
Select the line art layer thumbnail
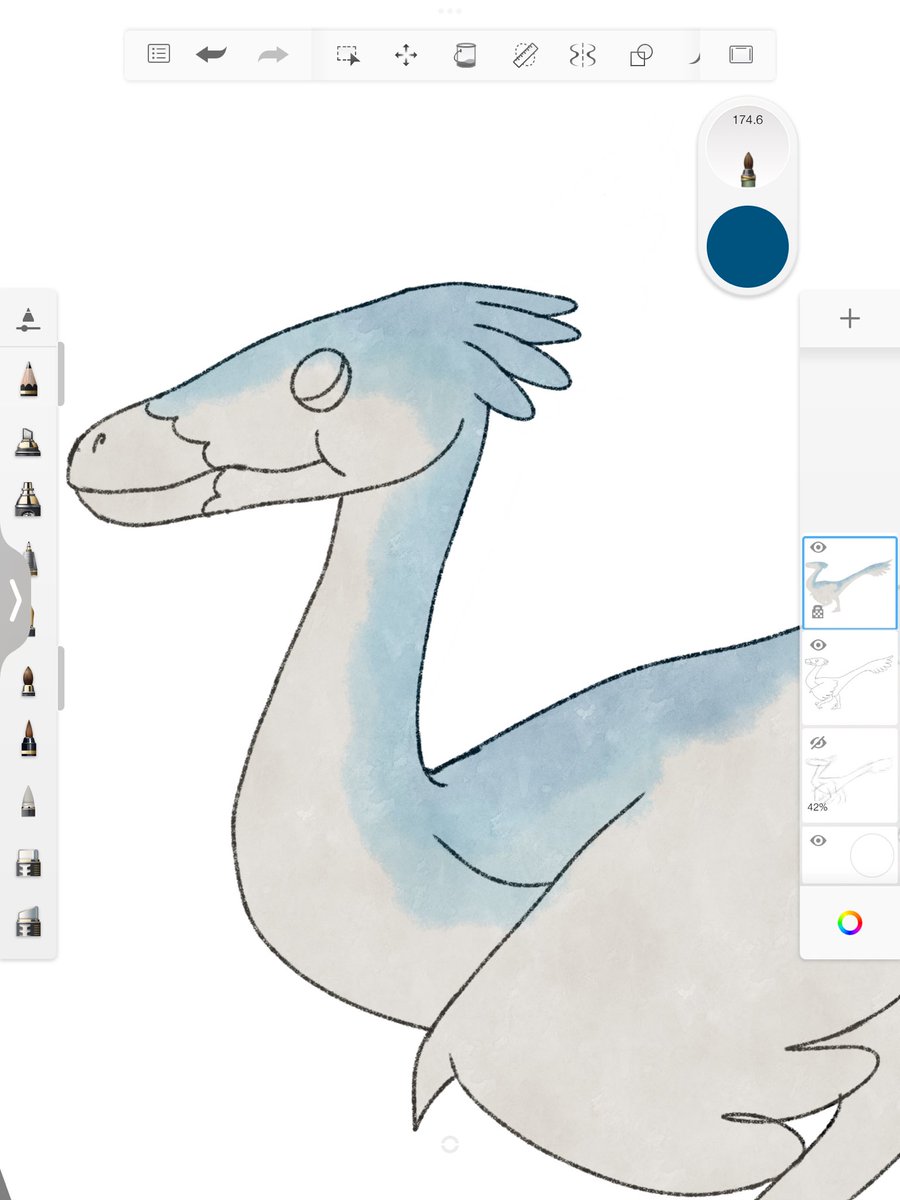tap(850, 677)
